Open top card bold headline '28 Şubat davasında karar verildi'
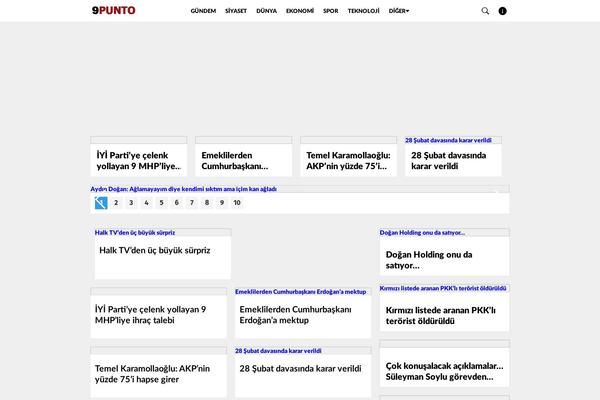Image resolution: width=600 pixels, height=400 pixels. pos(448,161)
